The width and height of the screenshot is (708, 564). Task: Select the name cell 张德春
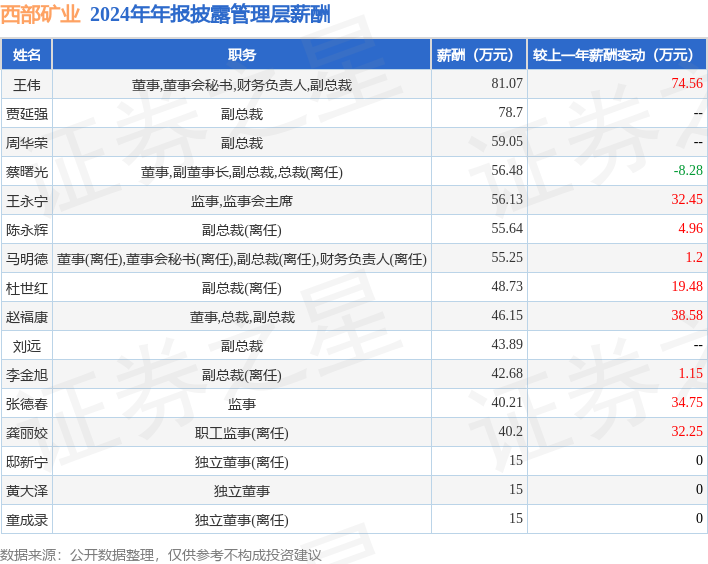click(x=27, y=404)
